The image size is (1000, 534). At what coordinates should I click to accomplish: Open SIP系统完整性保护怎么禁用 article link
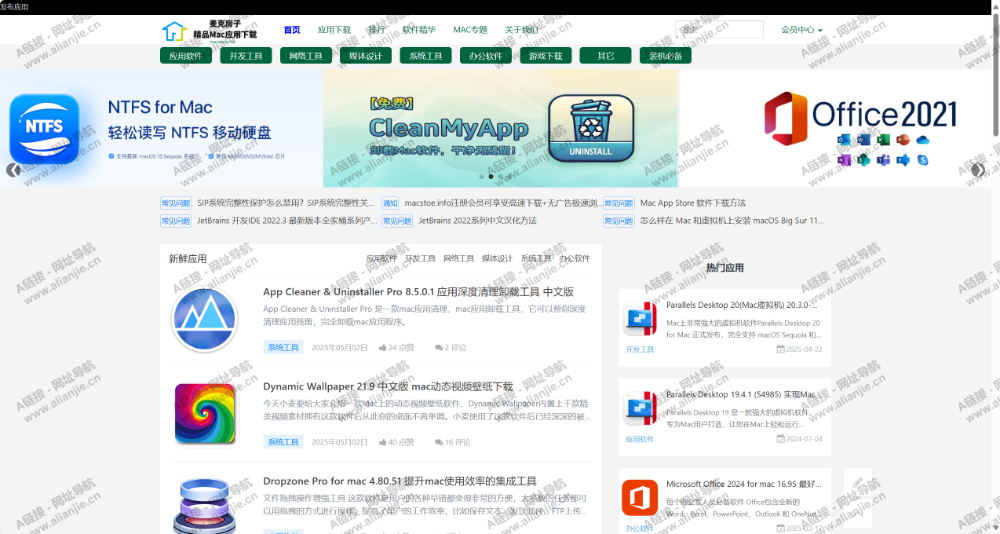point(286,203)
